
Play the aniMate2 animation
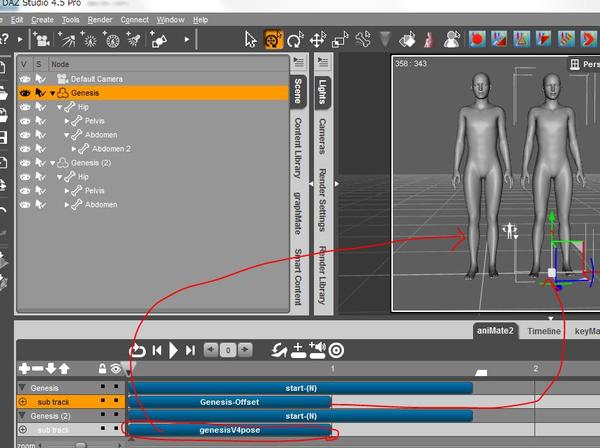click(173, 350)
